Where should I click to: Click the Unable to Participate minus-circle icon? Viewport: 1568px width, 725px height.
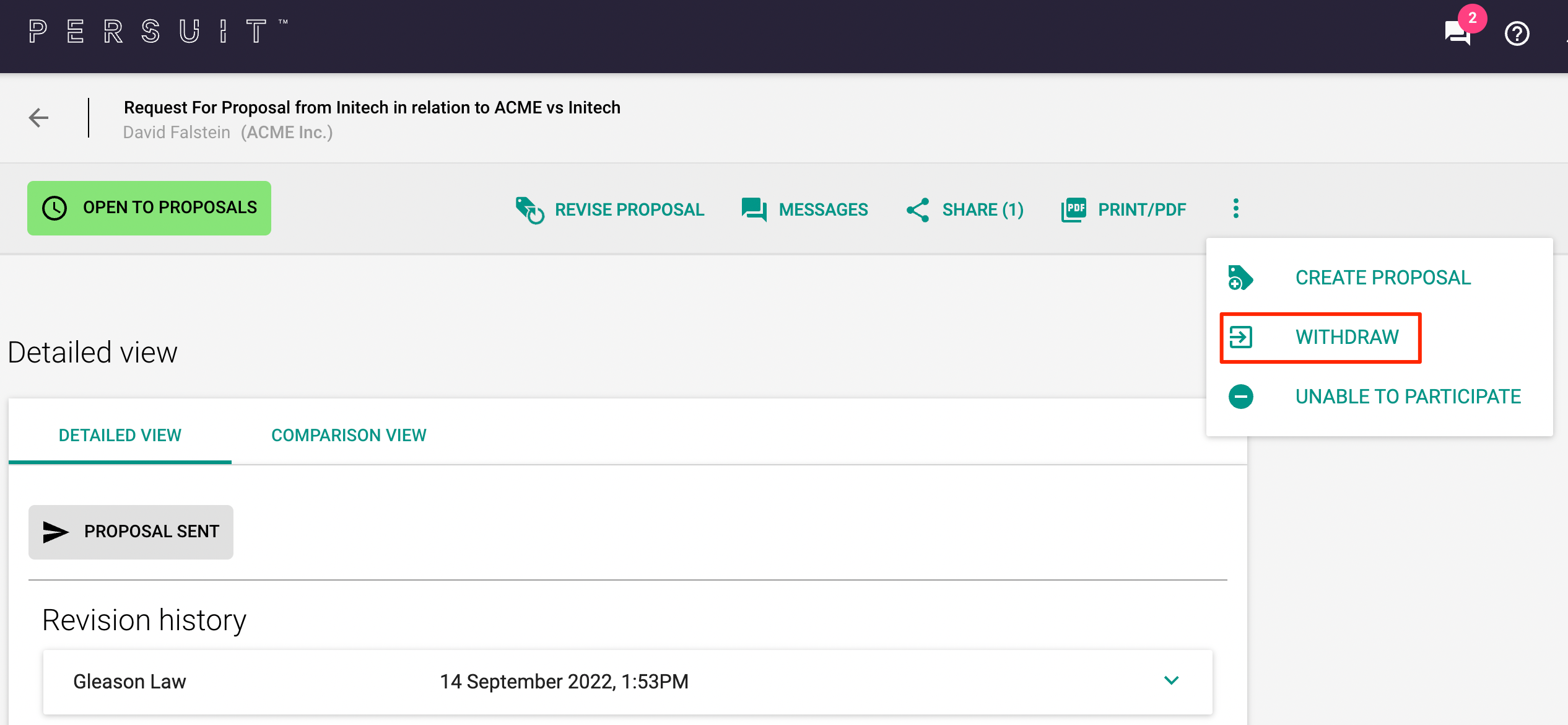(x=1240, y=397)
